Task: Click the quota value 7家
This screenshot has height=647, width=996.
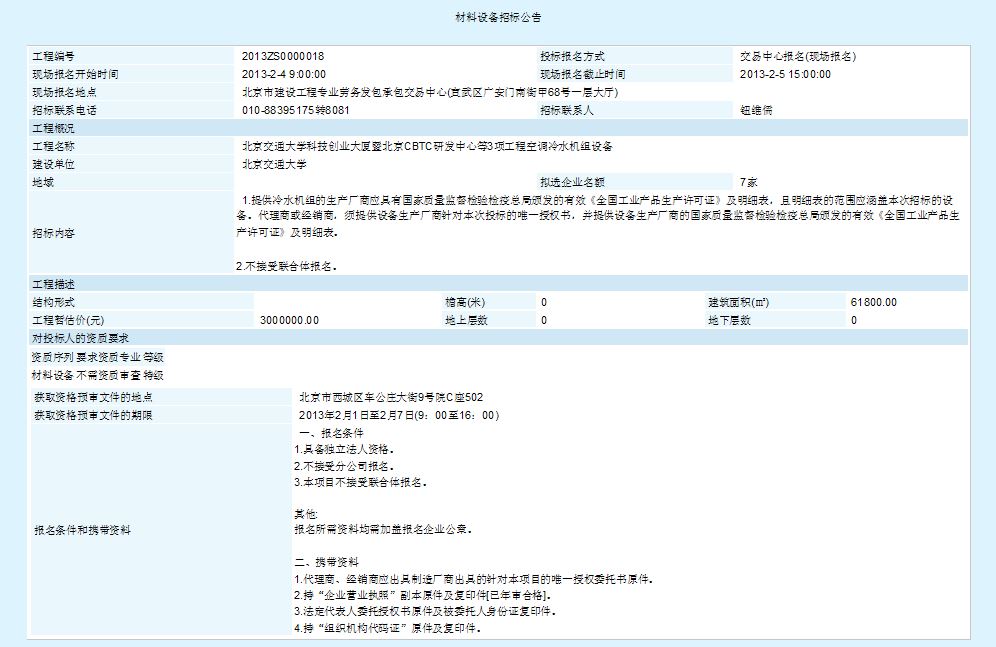Action: coord(749,182)
